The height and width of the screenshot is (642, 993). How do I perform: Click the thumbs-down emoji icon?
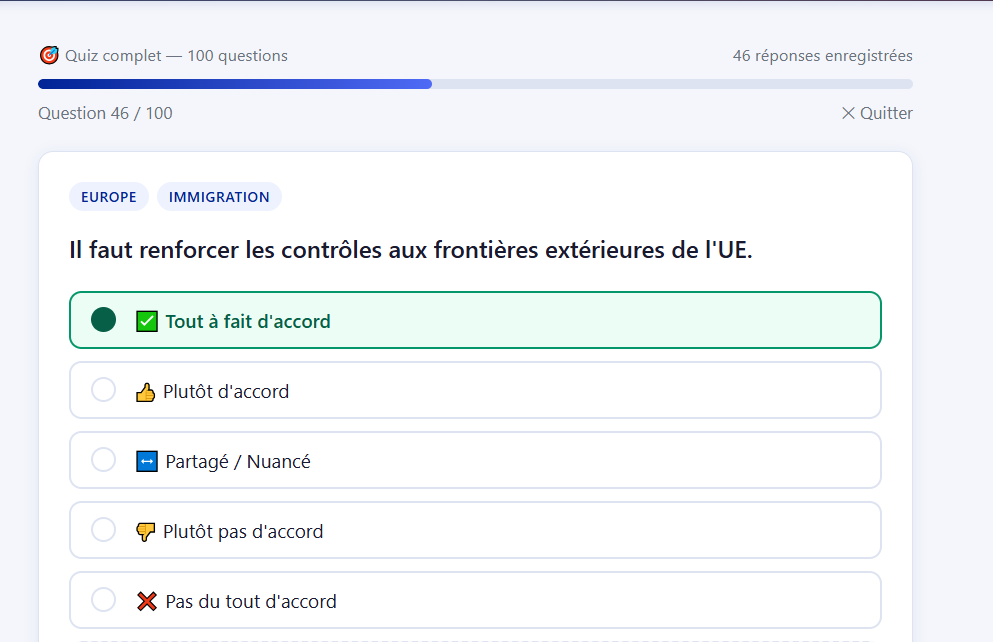(x=146, y=532)
